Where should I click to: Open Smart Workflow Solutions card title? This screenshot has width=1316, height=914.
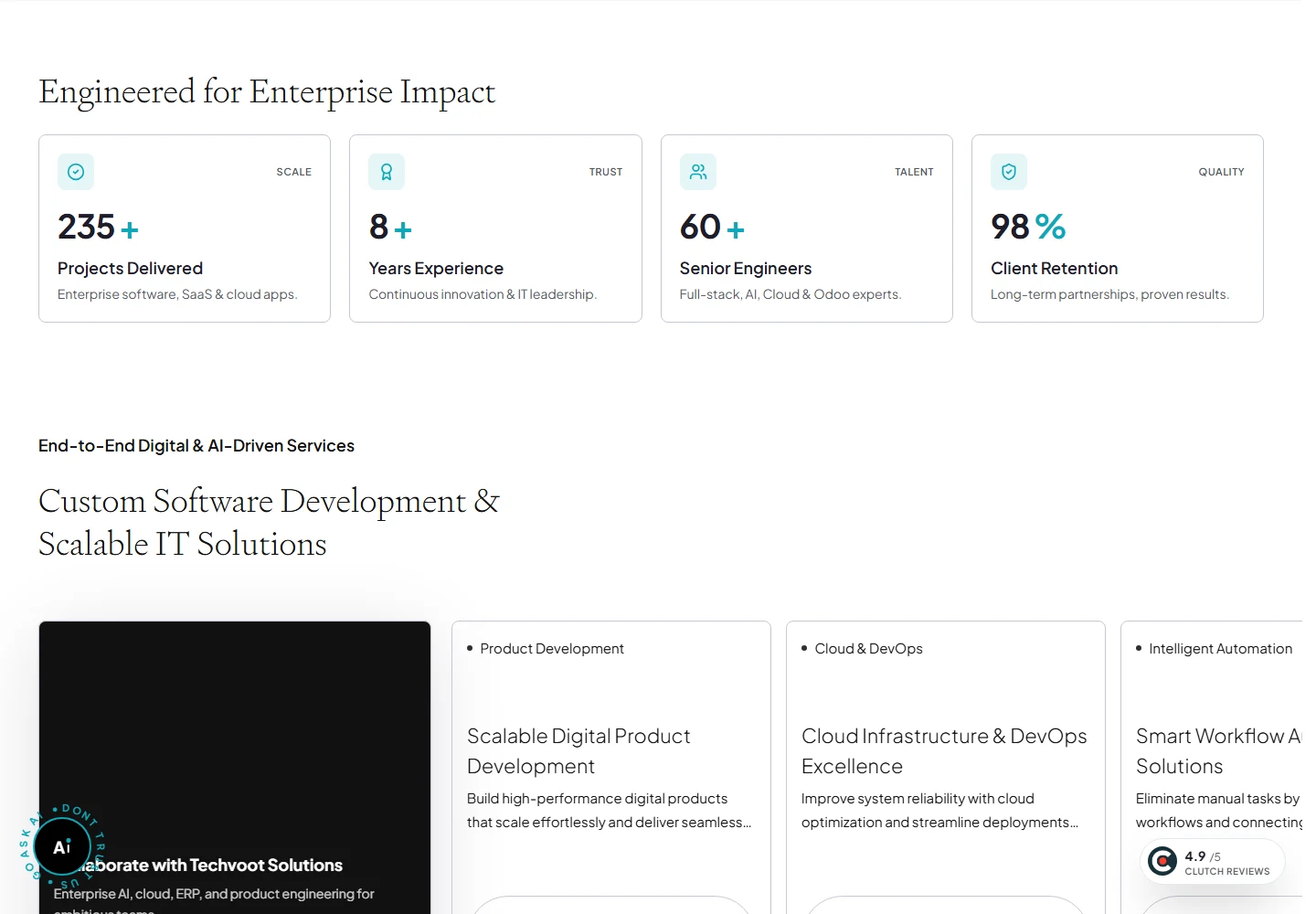tap(1218, 751)
